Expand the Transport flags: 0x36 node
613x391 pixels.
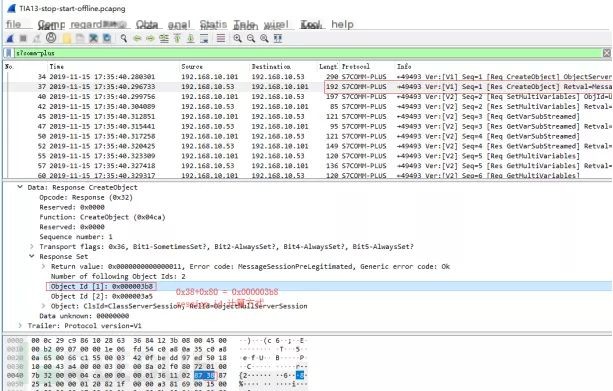point(32,247)
